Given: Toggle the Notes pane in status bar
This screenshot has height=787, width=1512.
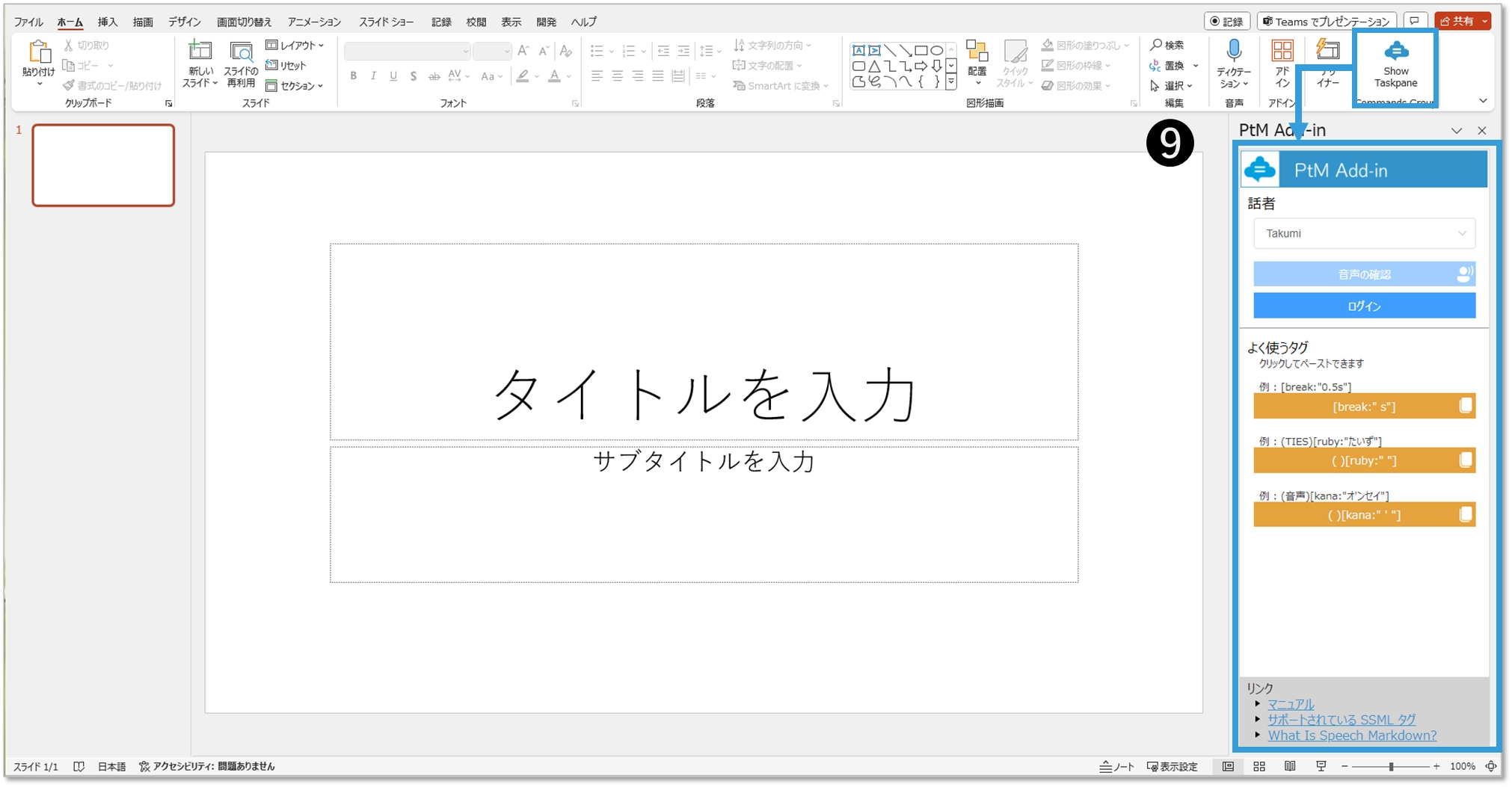Looking at the screenshot, I should [1116, 767].
